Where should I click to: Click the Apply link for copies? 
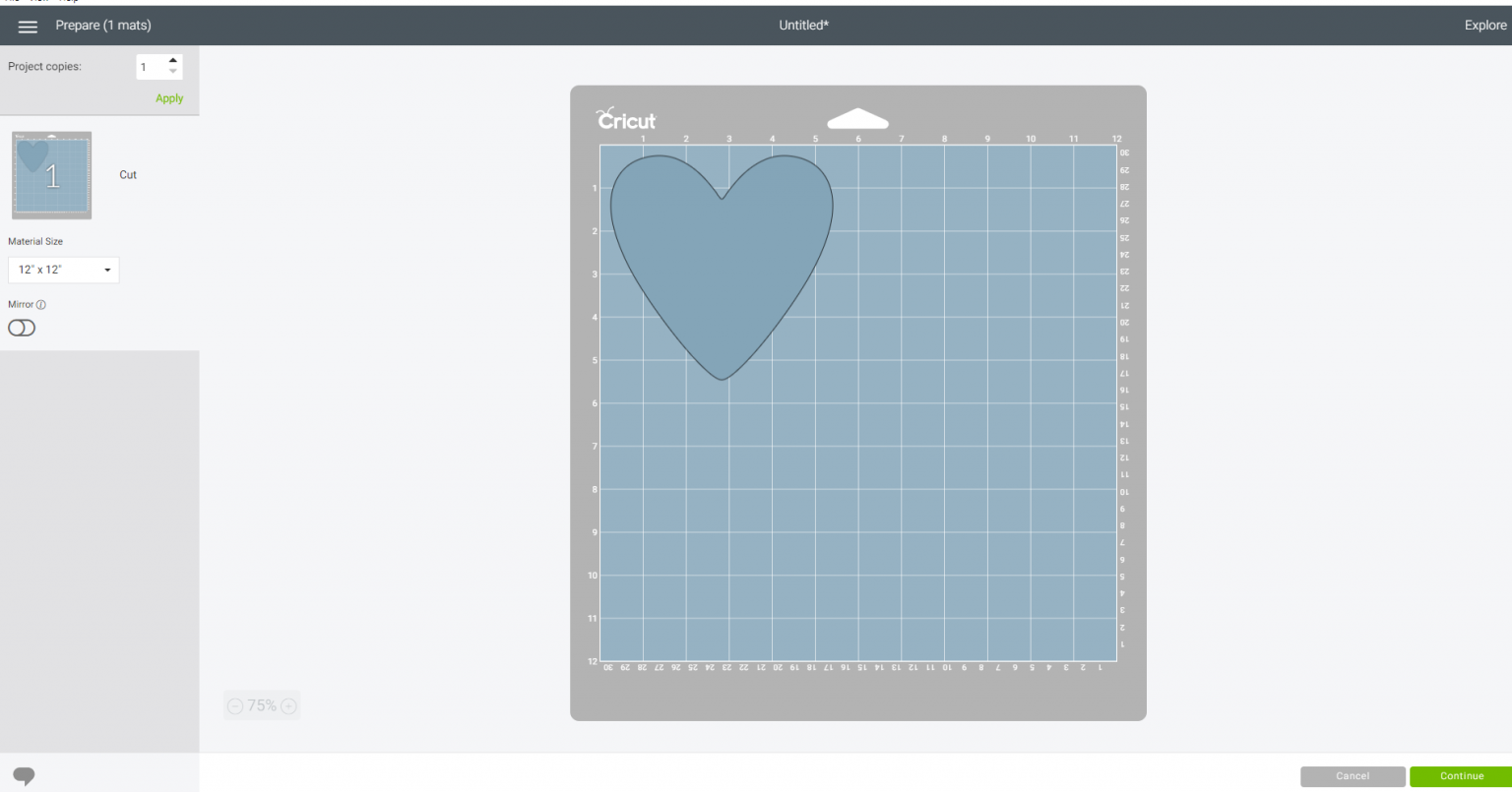(169, 98)
